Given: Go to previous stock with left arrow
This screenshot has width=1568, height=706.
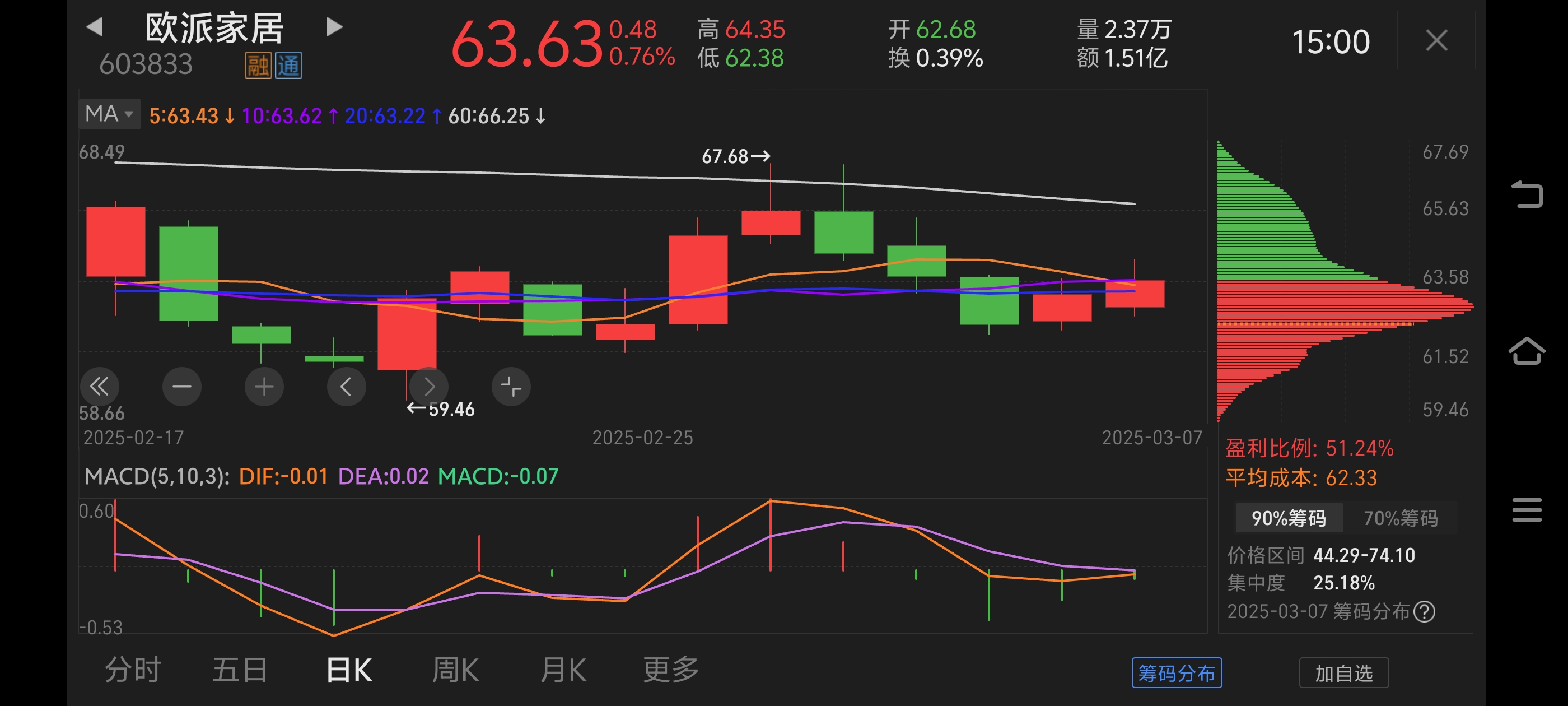Looking at the screenshot, I should click(x=94, y=27).
